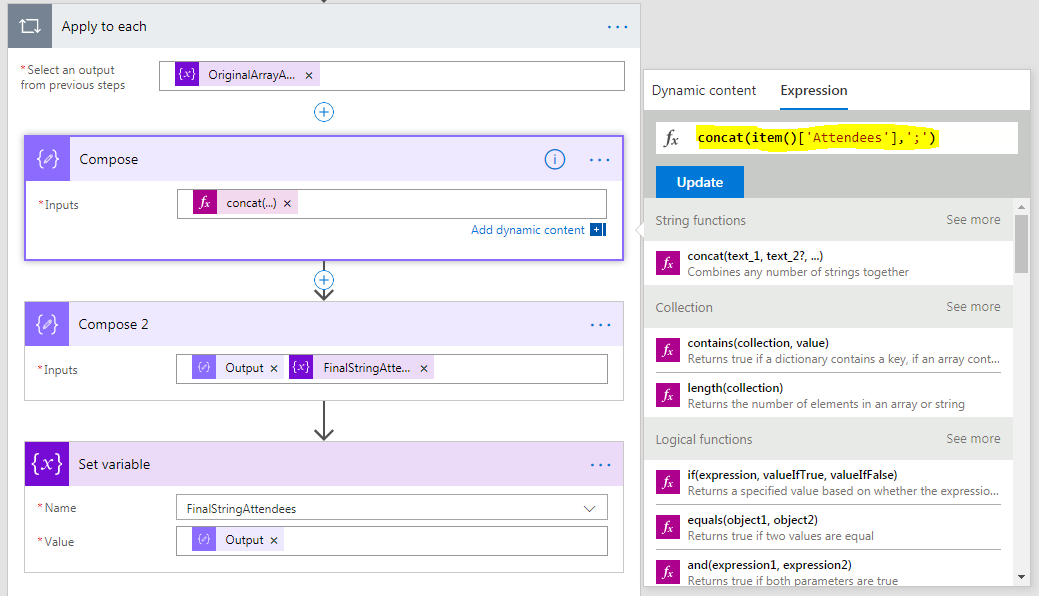The image size is (1039, 596).
Task: Click the Update button
Action: point(699,181)
